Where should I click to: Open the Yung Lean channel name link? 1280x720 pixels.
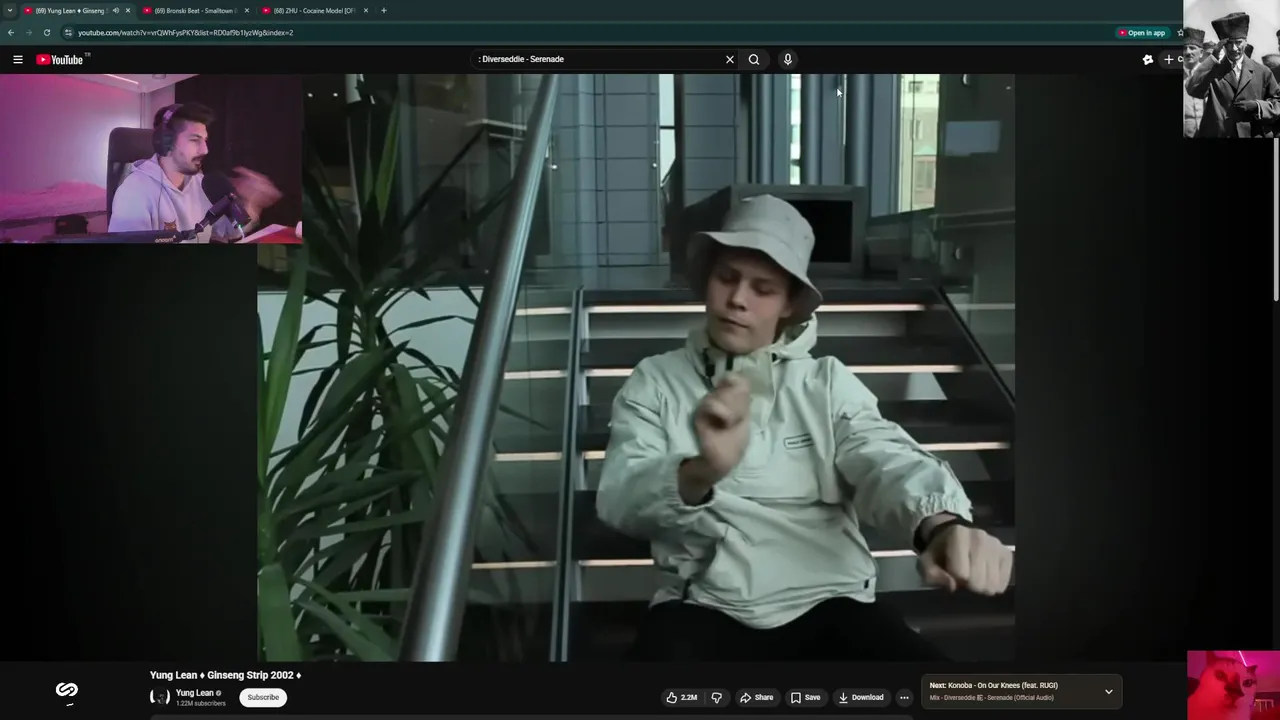[194, 693]
